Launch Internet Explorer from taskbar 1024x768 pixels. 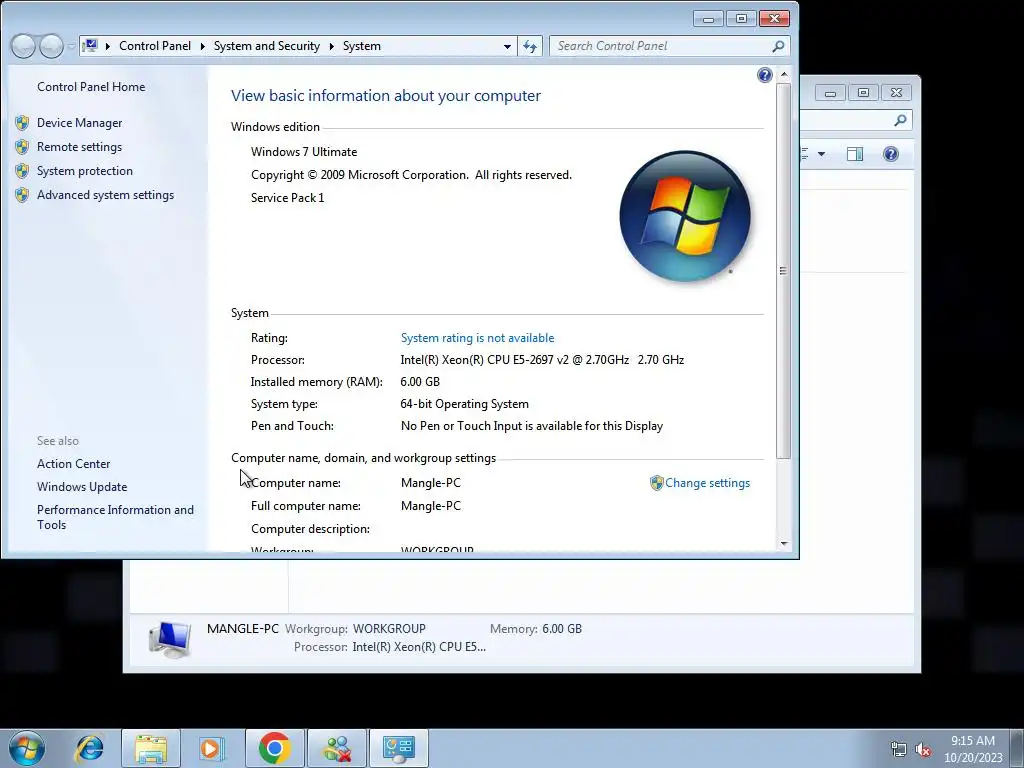89,748
